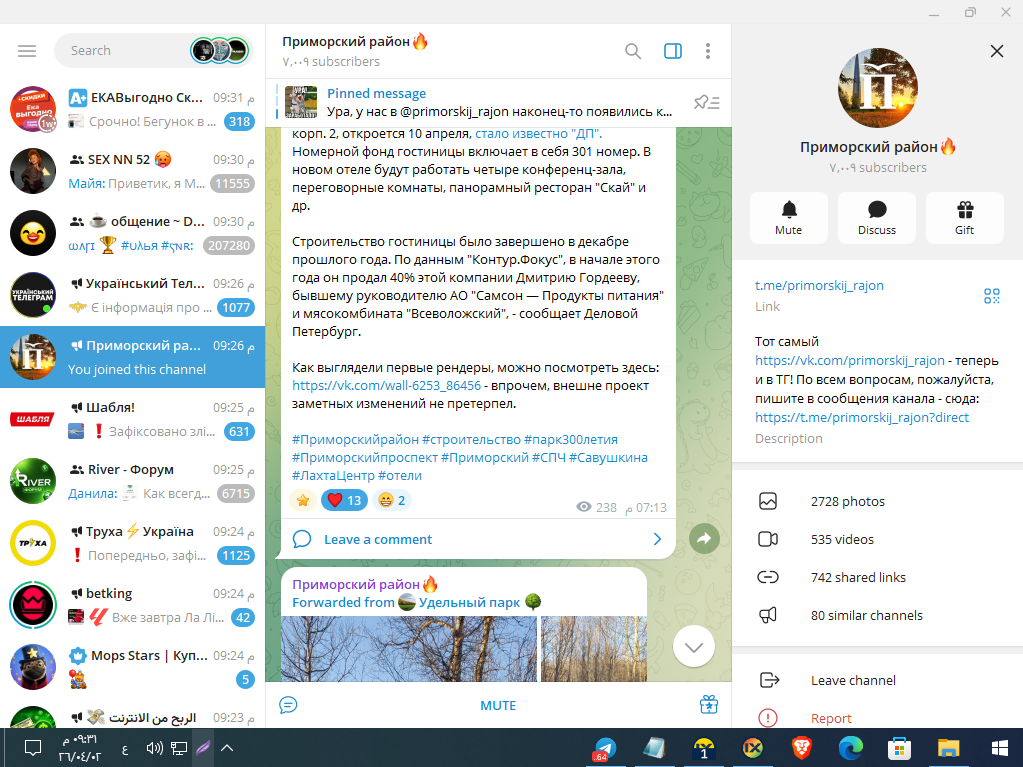Click Report in the info panel

pos(878,718)
